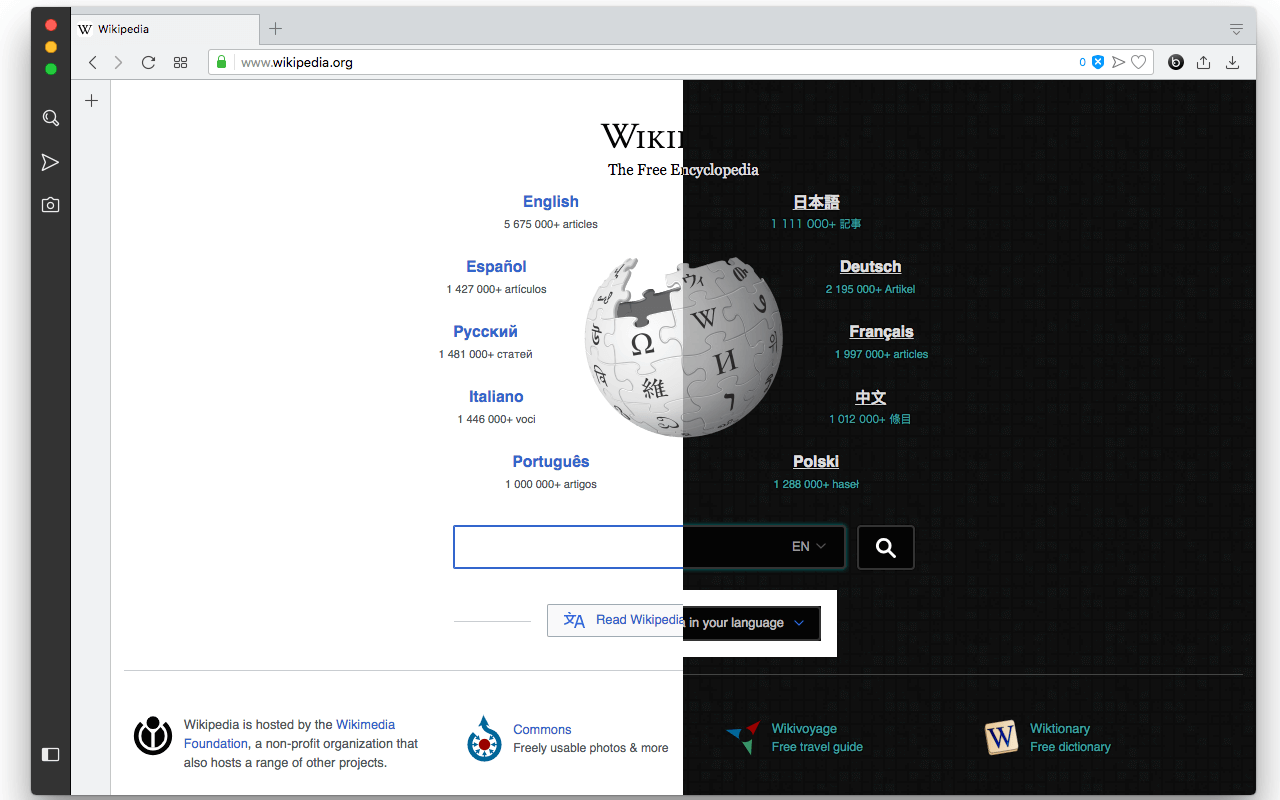Click the Wiktionary logo icon

[1001, 738]
